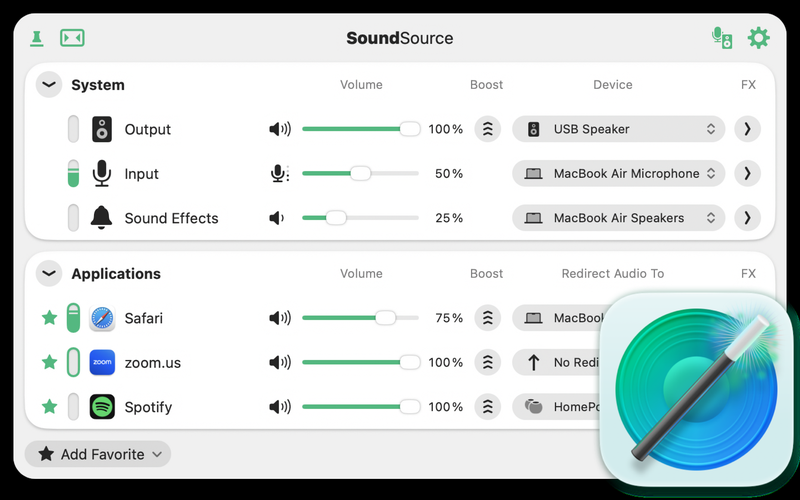800x500 pixels.
Task: Toggle Boost for Safari
Action: [x=488, y=318]
